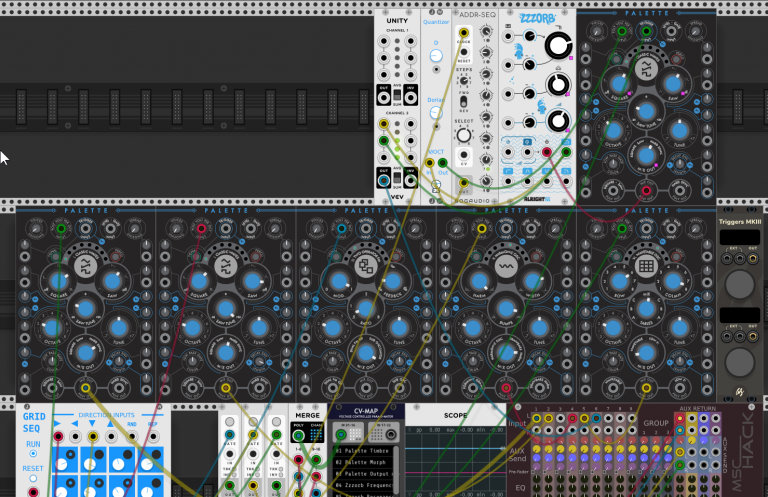768x497 pixels.
Task: Click Zzzorb jack with red cable
Action: coord(547,152)
